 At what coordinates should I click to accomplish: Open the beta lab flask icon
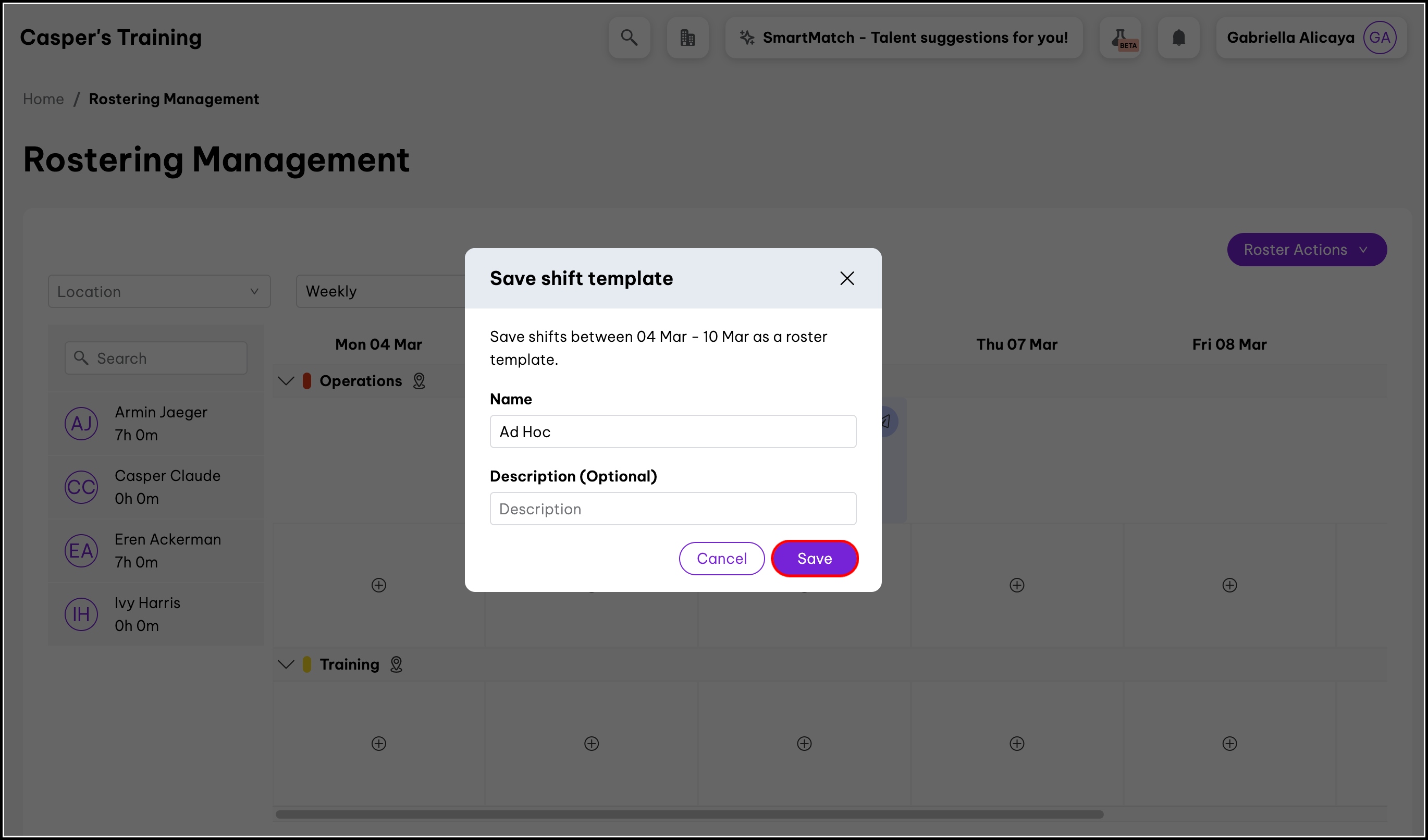[x=1121, y=38]
